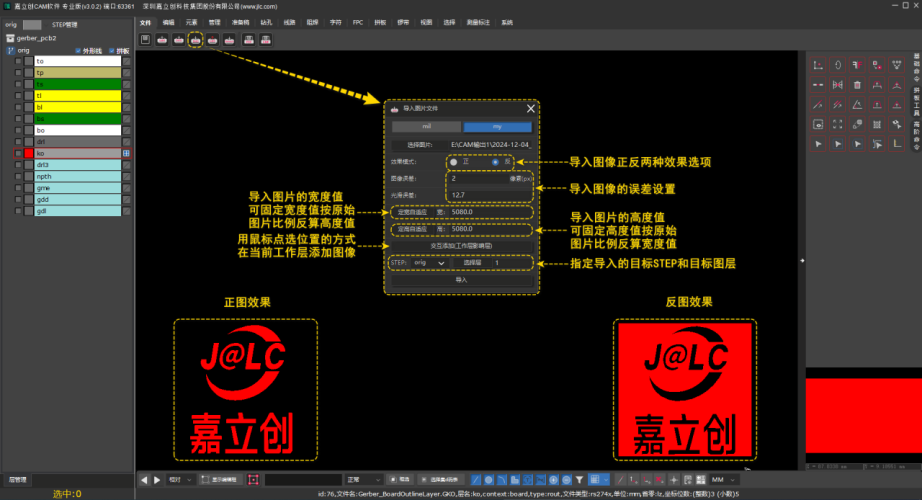Select the orig step tree item

(x=23, y=50)
